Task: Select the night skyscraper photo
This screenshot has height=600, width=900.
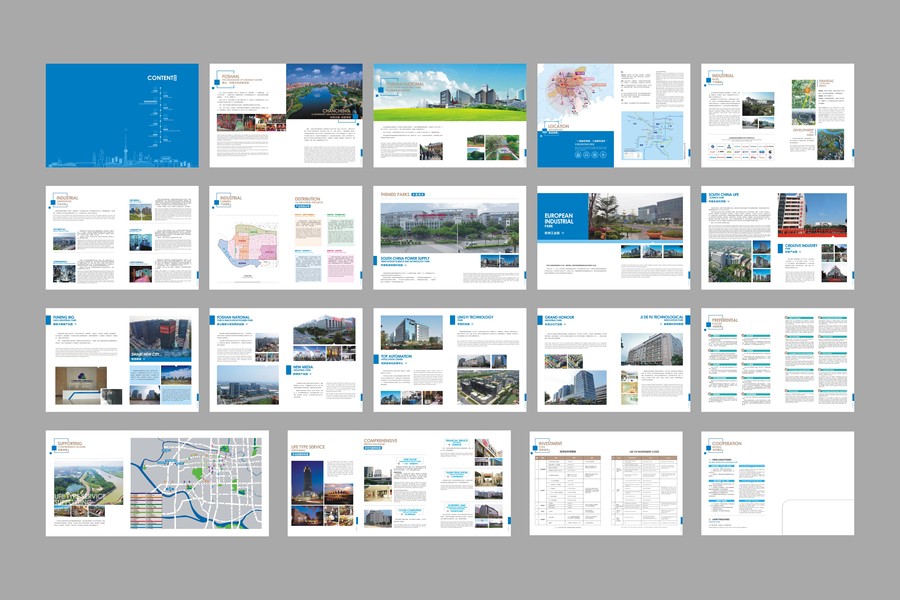Action: [307, 481]
